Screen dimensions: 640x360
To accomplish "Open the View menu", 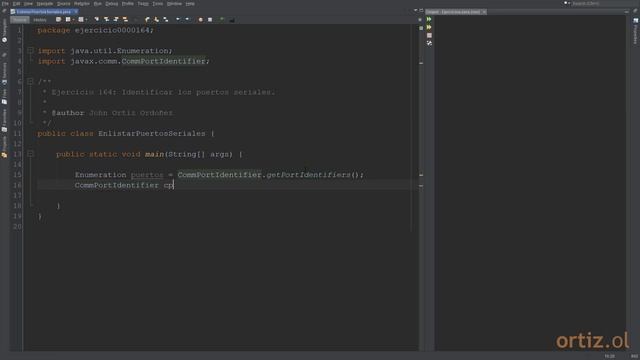I will coord(28,4).
